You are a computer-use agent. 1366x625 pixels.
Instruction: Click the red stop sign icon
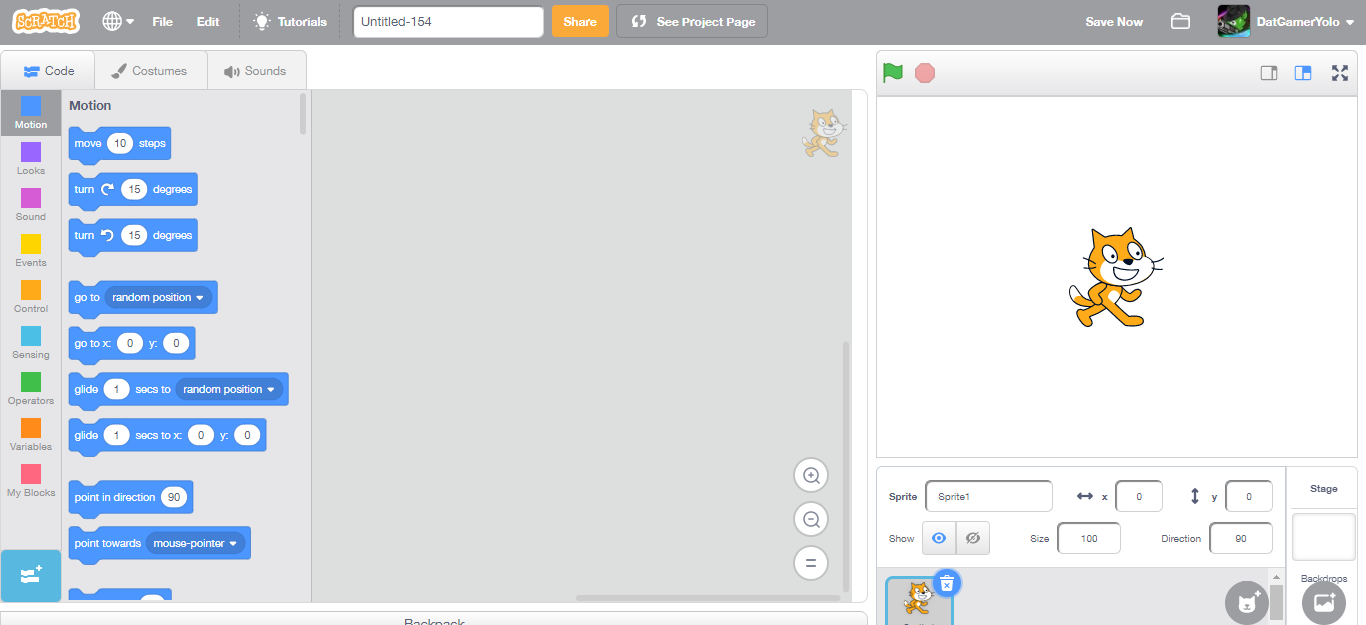coord(924,72)
